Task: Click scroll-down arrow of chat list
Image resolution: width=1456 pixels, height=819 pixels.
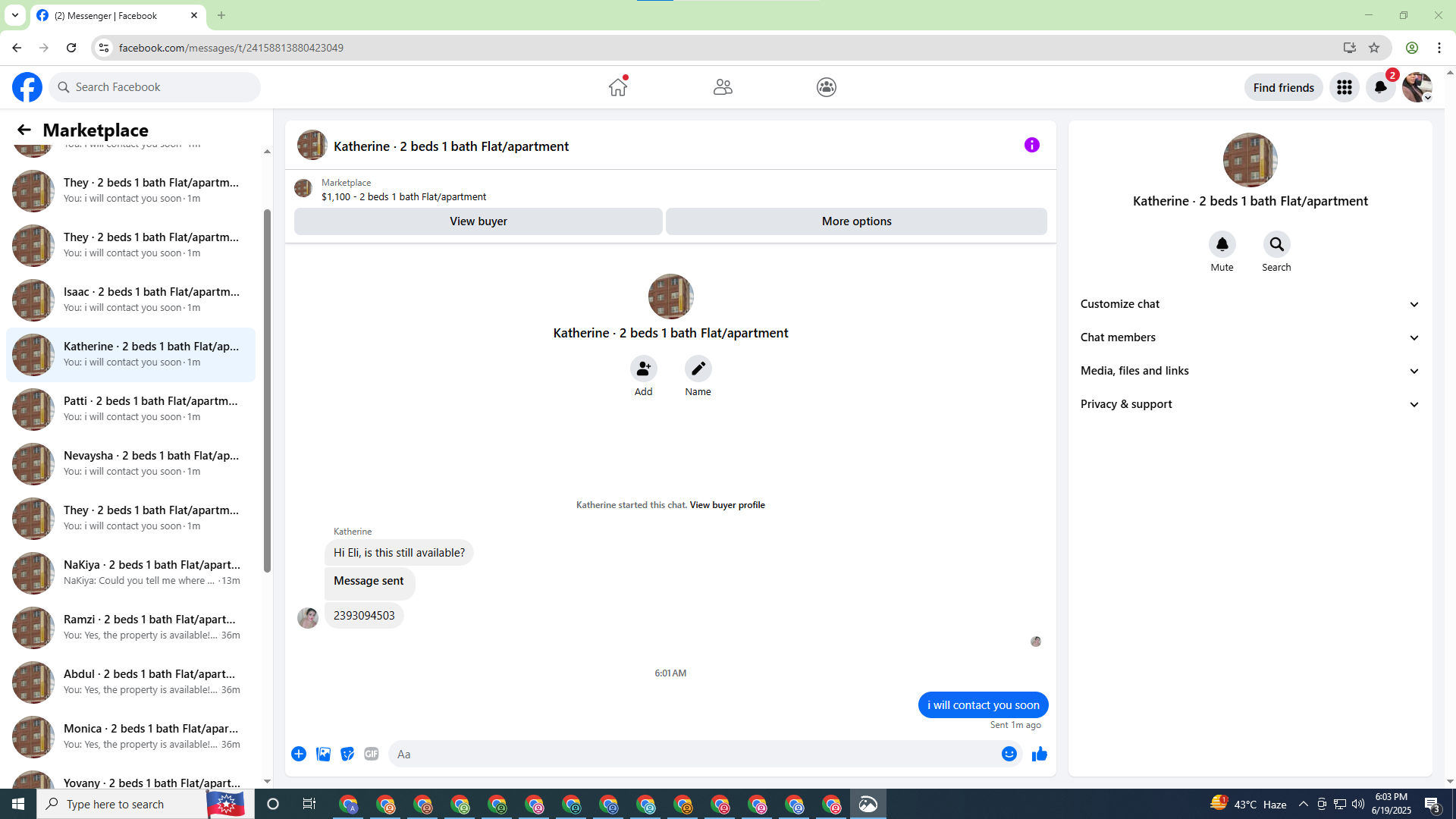Action: click(267, 781)
